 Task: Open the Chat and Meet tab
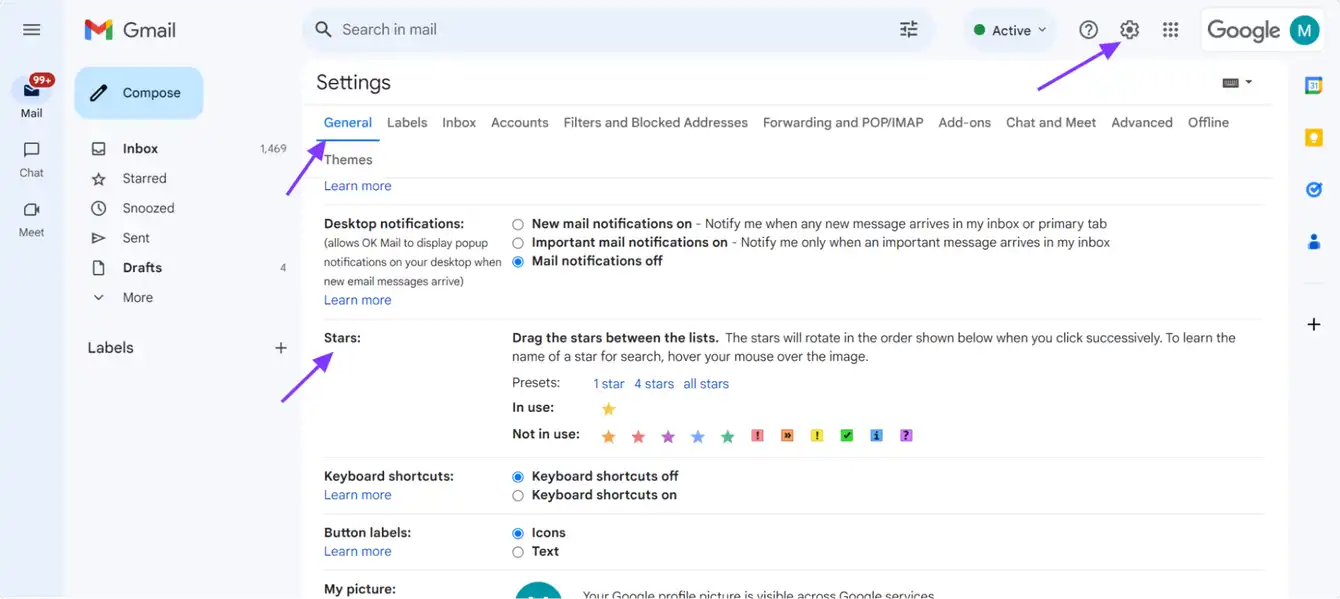pos(1051,122)
